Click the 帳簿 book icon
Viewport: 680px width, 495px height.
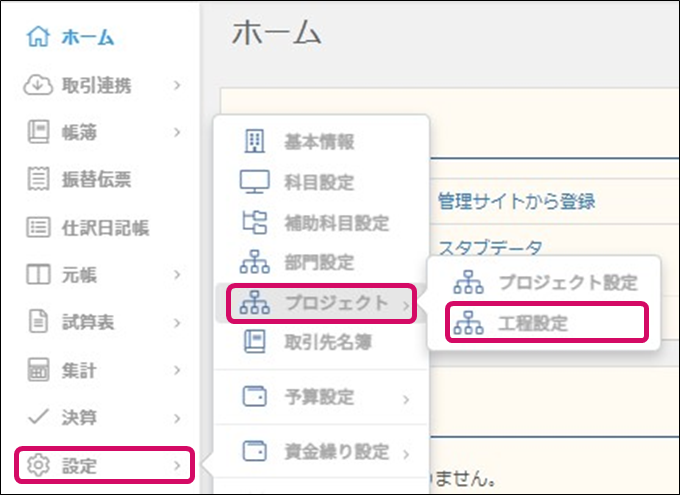37,133
